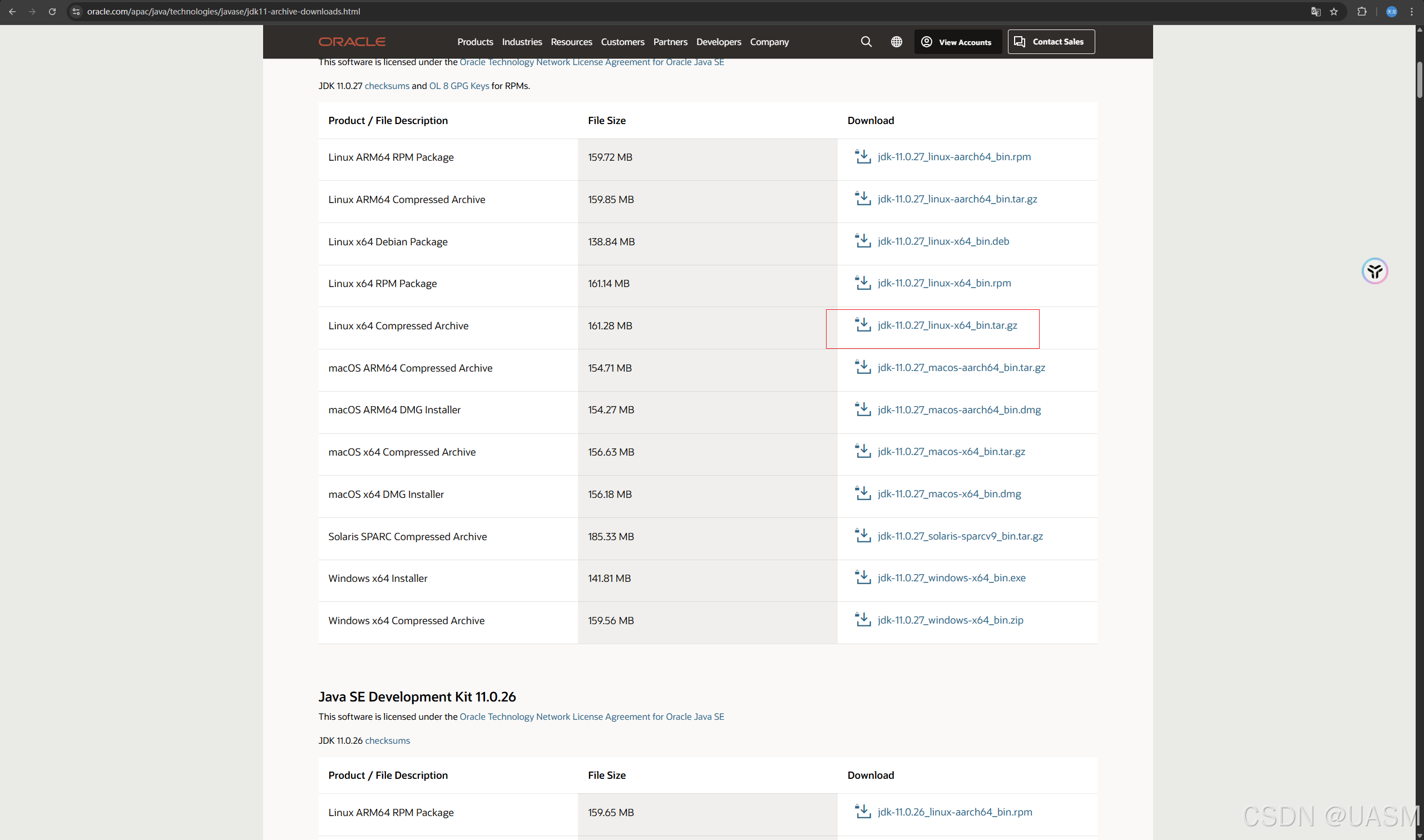This screenshot has height=840, width=1424.
Task: Click download icon for linux-x64_bin.deb
Action: (863, 241)
